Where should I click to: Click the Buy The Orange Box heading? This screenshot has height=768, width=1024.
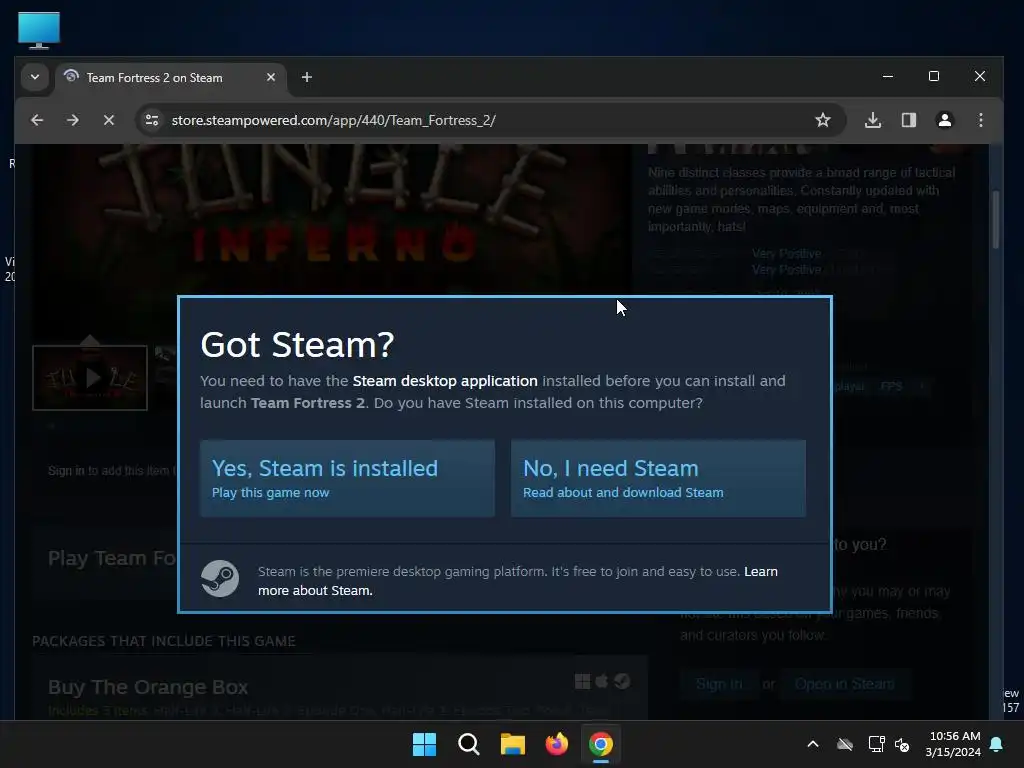(148, 687)
